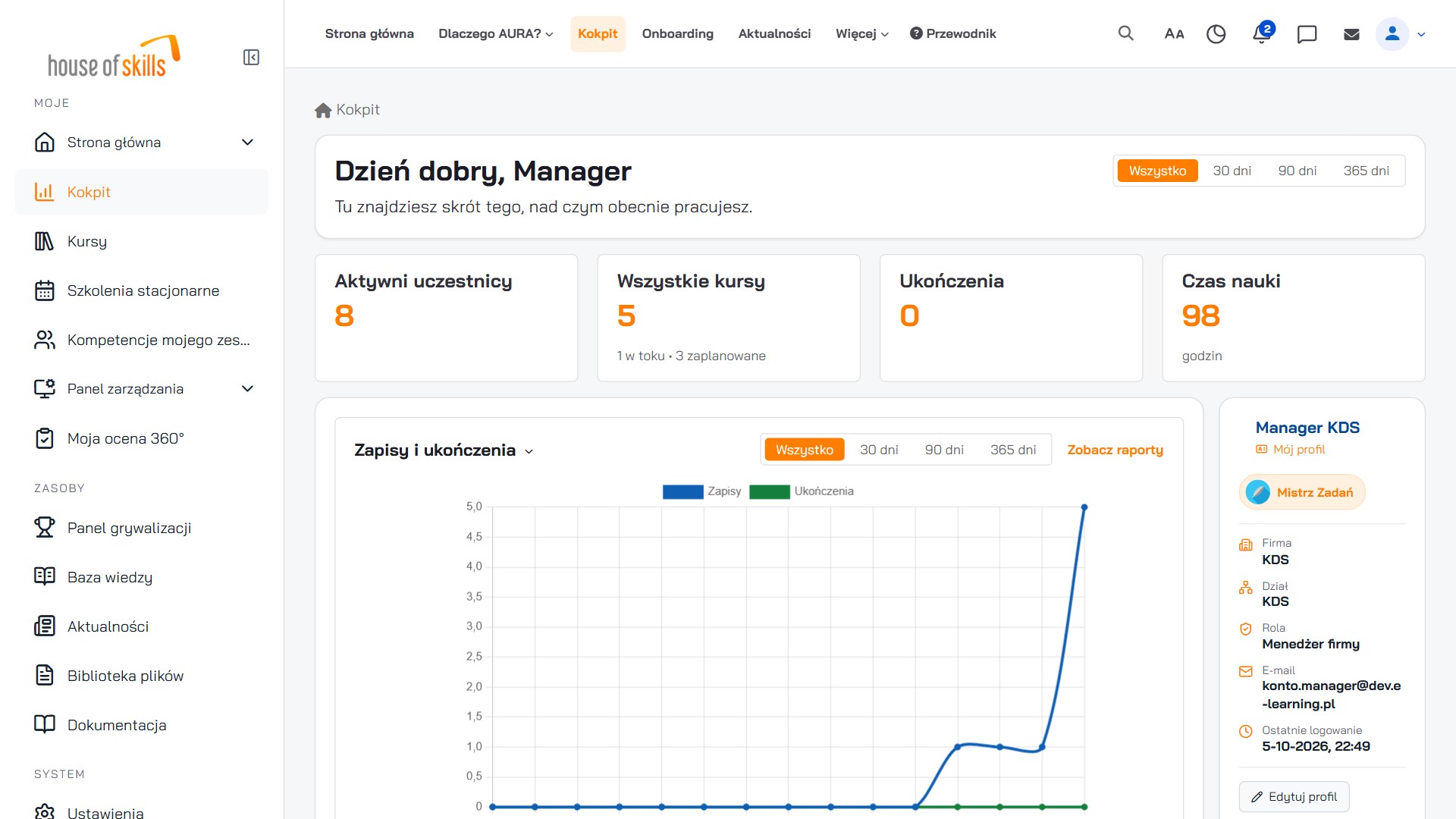Screen dimensions: 1456x819
Task: Toggle Ukończenia legend series in chart
Action: tap(802, 491)
